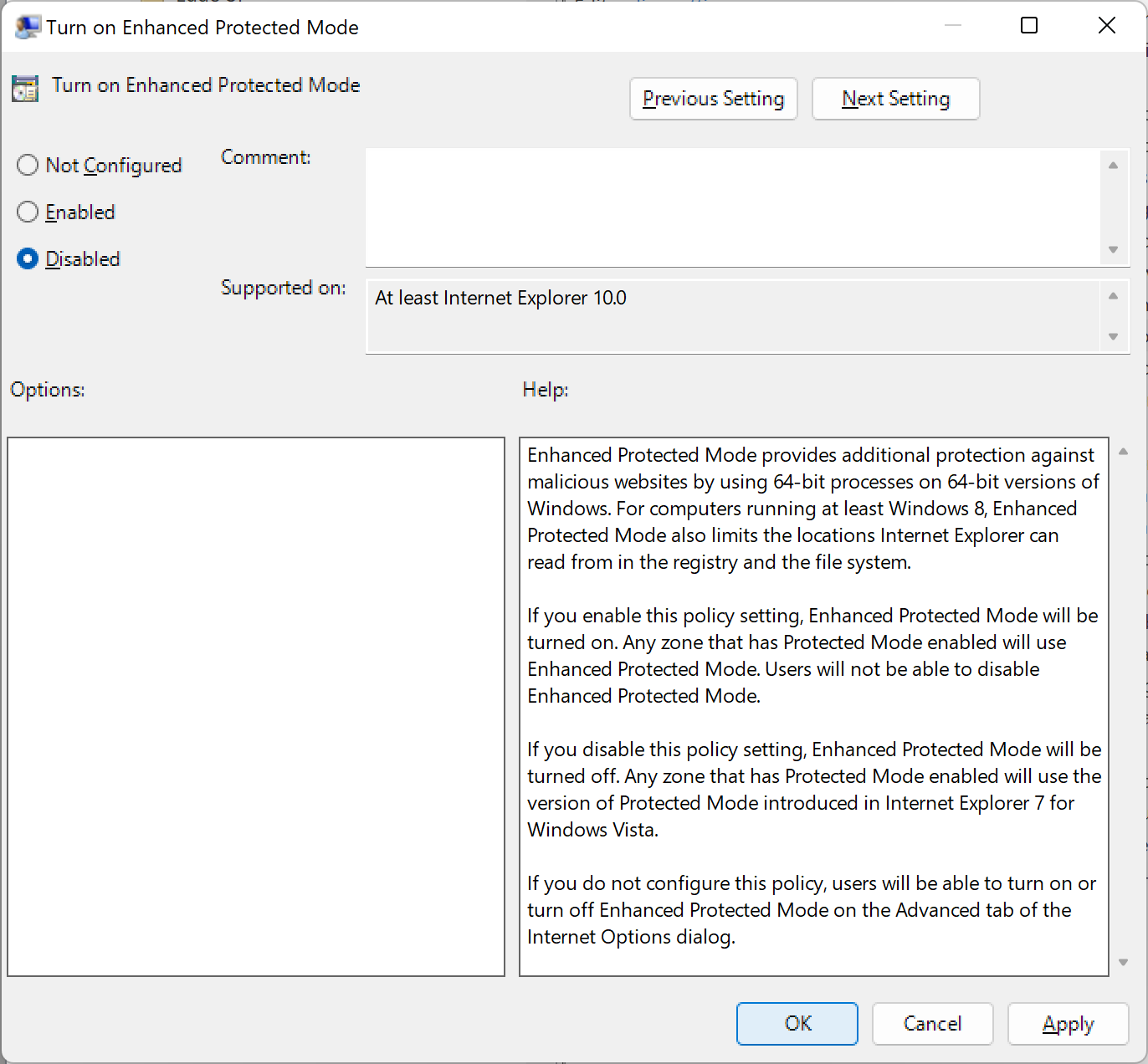Click the Help text scroll-down arrow
The width and height of the screenshot is (1148, 1064).
click(1121, 962)
